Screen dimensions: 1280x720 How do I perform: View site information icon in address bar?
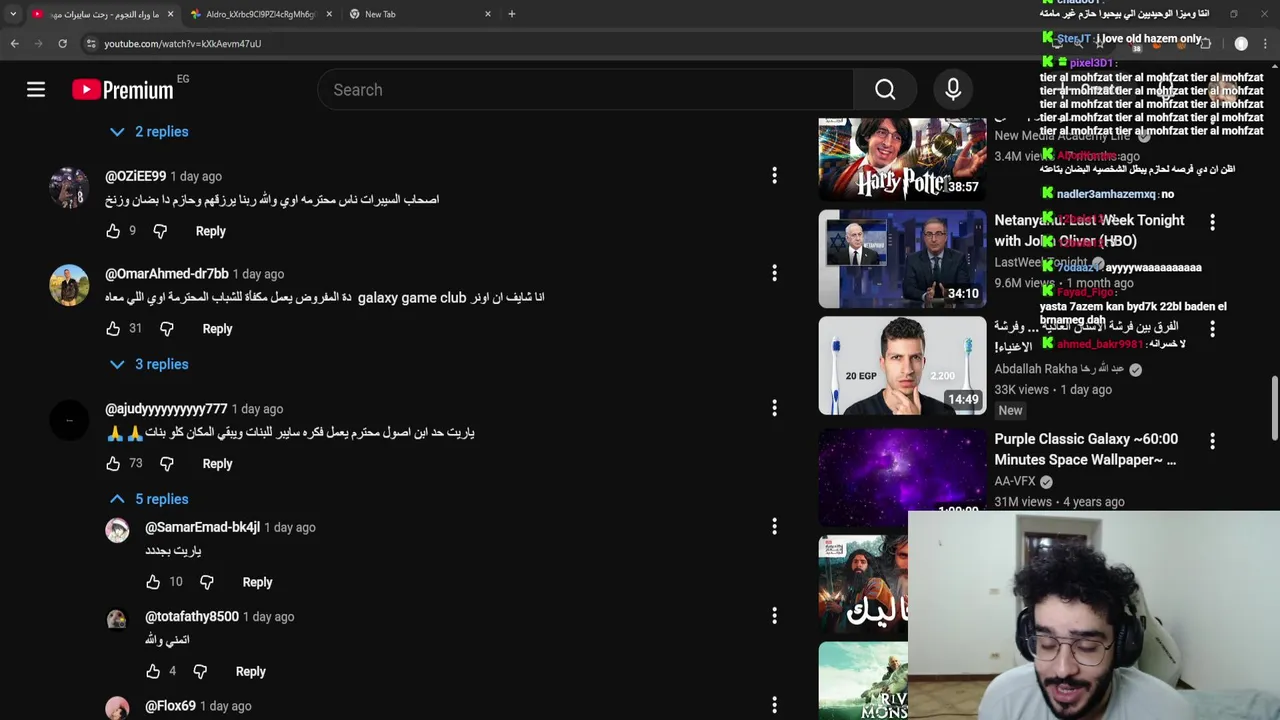pos(91,44)
